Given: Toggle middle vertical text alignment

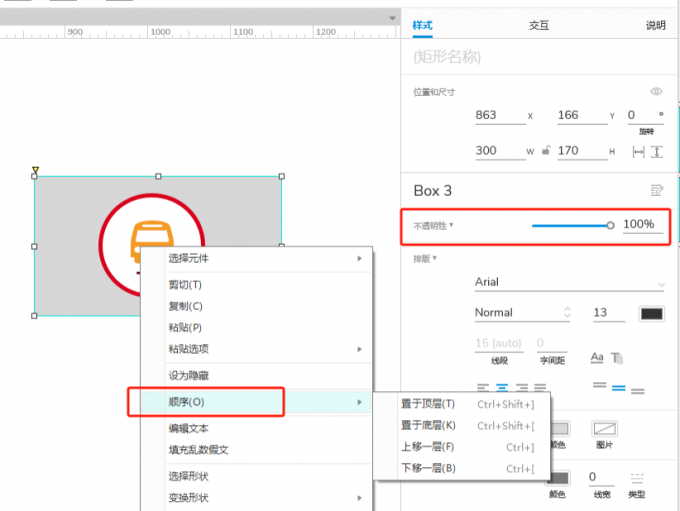Looking at the screenshot, I should click(618, 388).
